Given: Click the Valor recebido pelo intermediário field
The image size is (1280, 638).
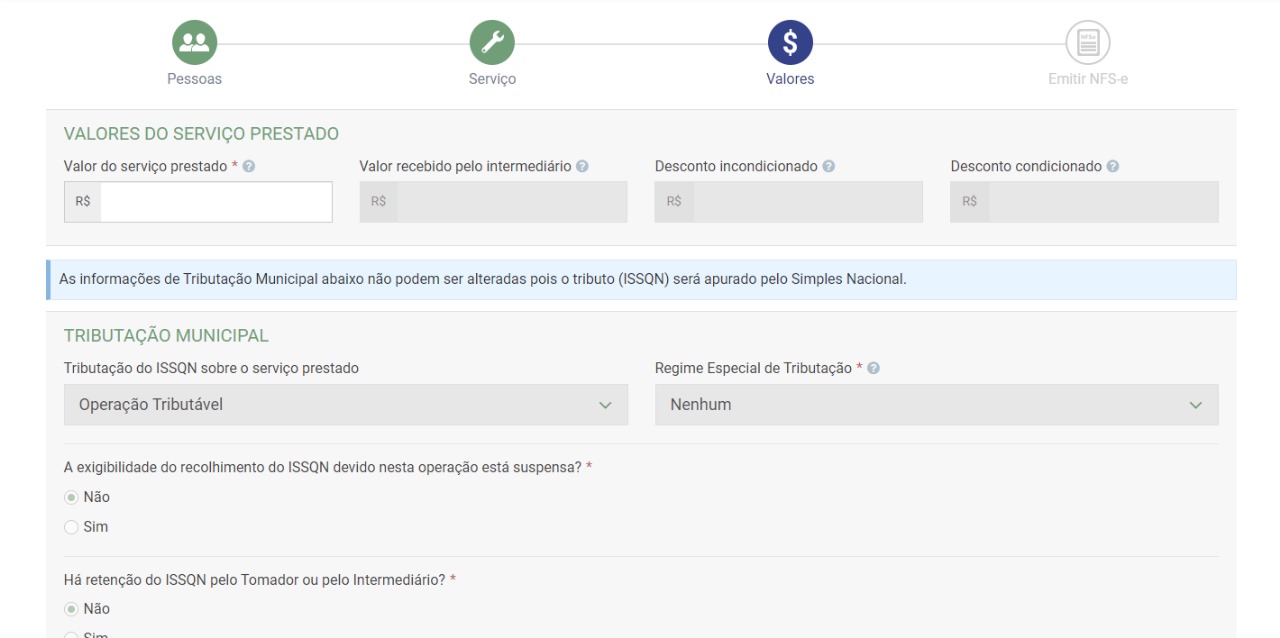Looking at the screenshot, I should pyautogui.click(x=510, y=202).
